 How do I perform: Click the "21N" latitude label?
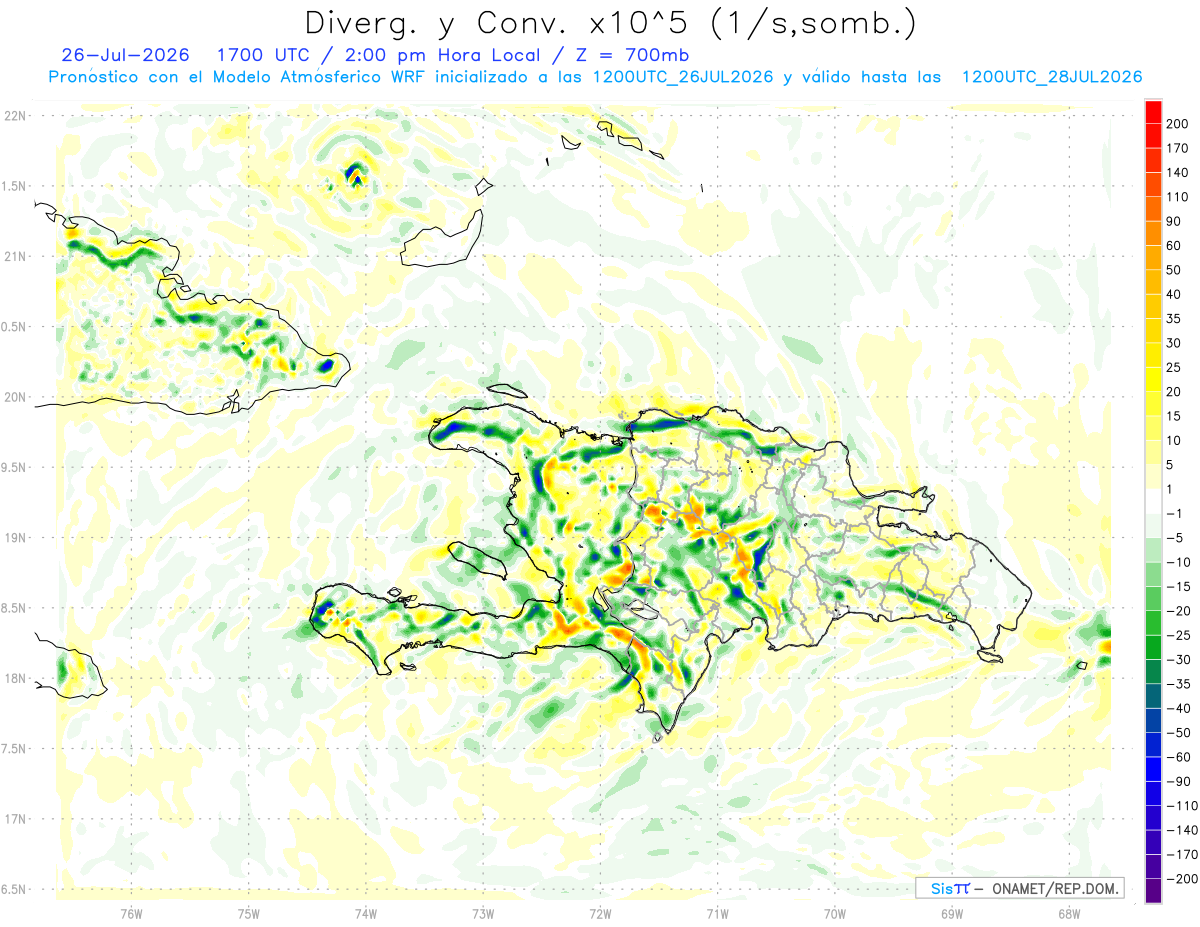tap(15, 257)
